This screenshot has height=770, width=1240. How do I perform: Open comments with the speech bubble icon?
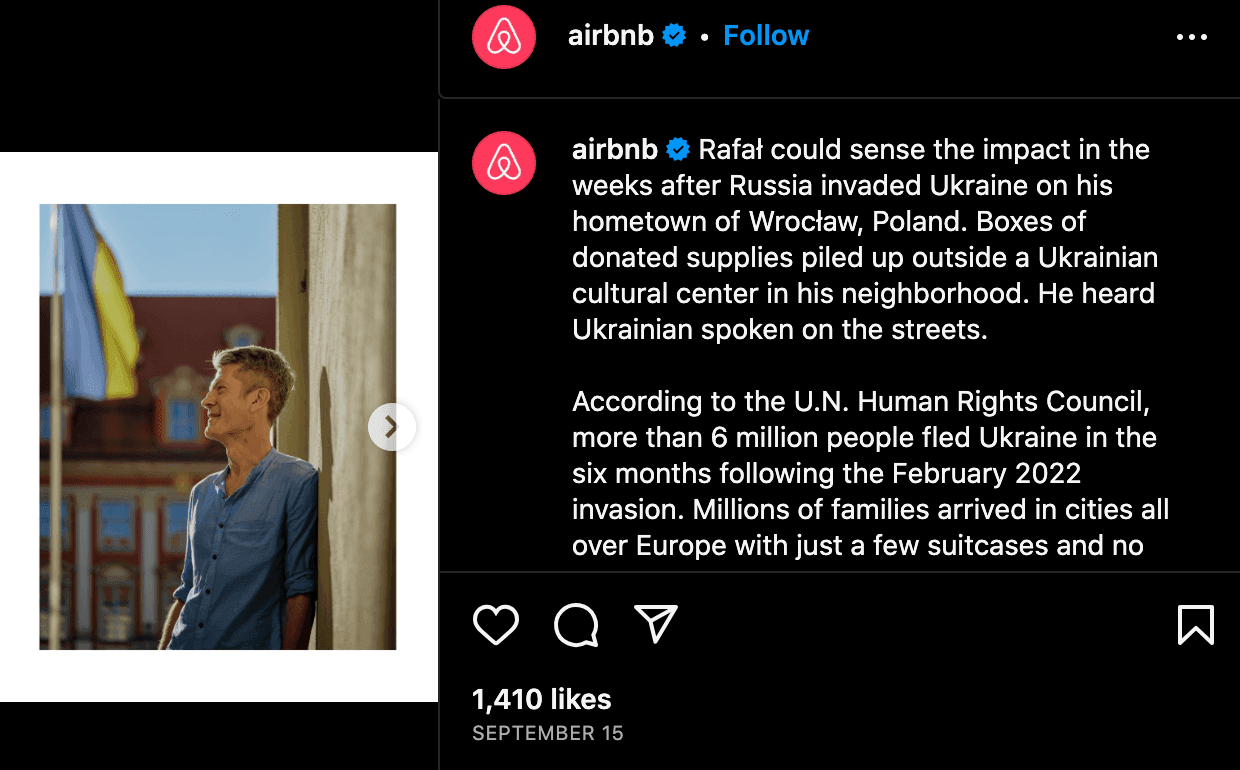pos(575,624)
